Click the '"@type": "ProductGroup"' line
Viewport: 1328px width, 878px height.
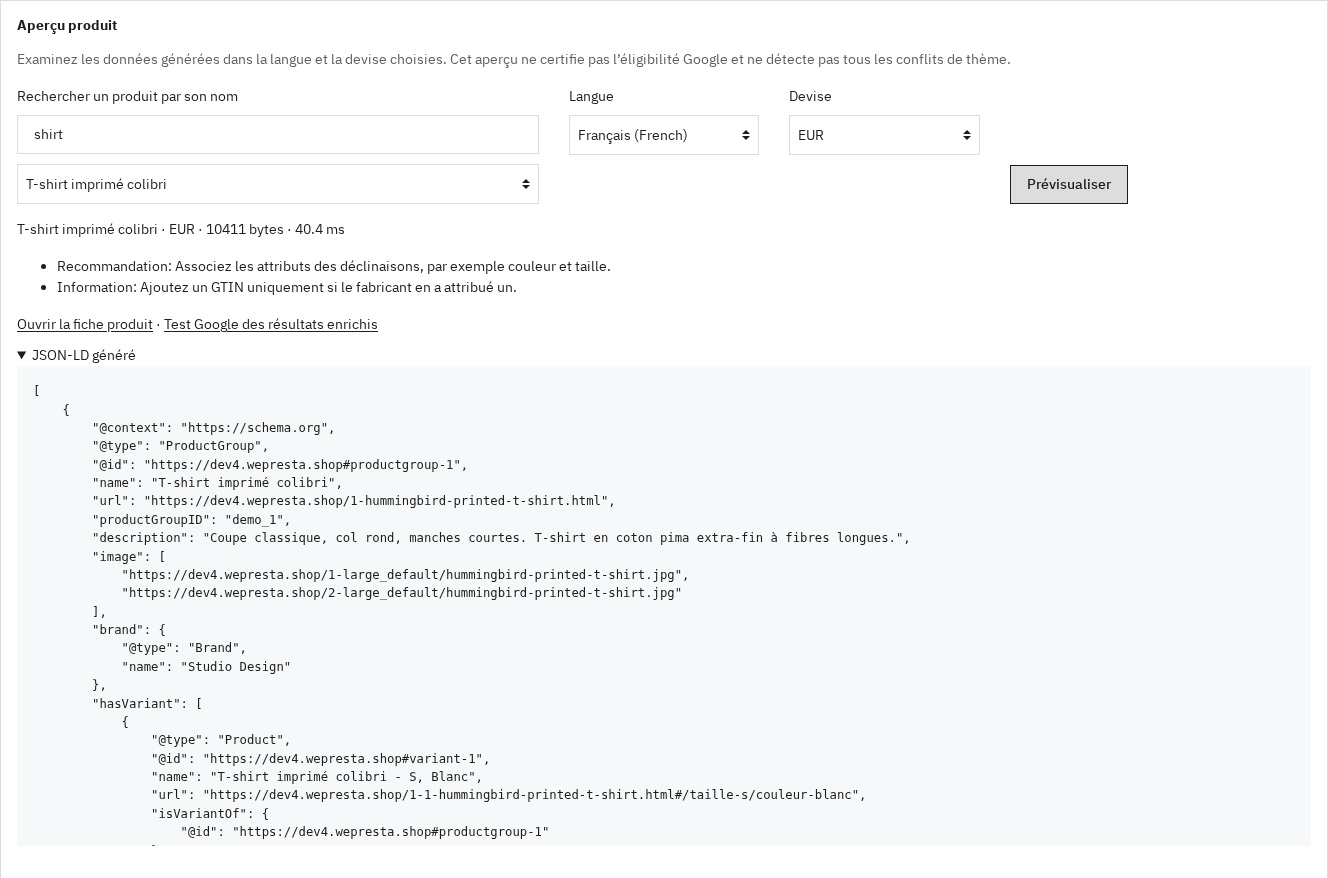pyautogui.click(x=180, y=446)
